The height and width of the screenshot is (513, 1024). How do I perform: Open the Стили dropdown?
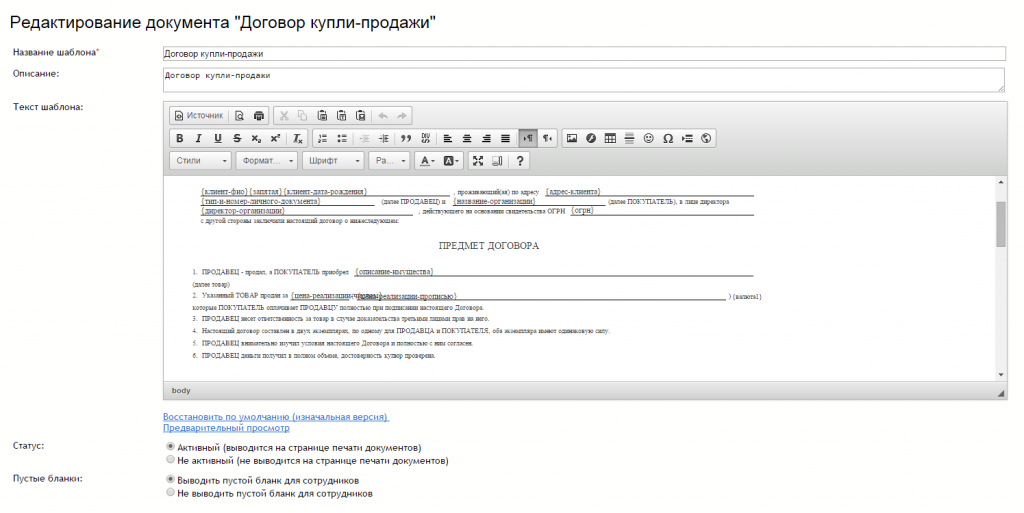tap(201, 160)
